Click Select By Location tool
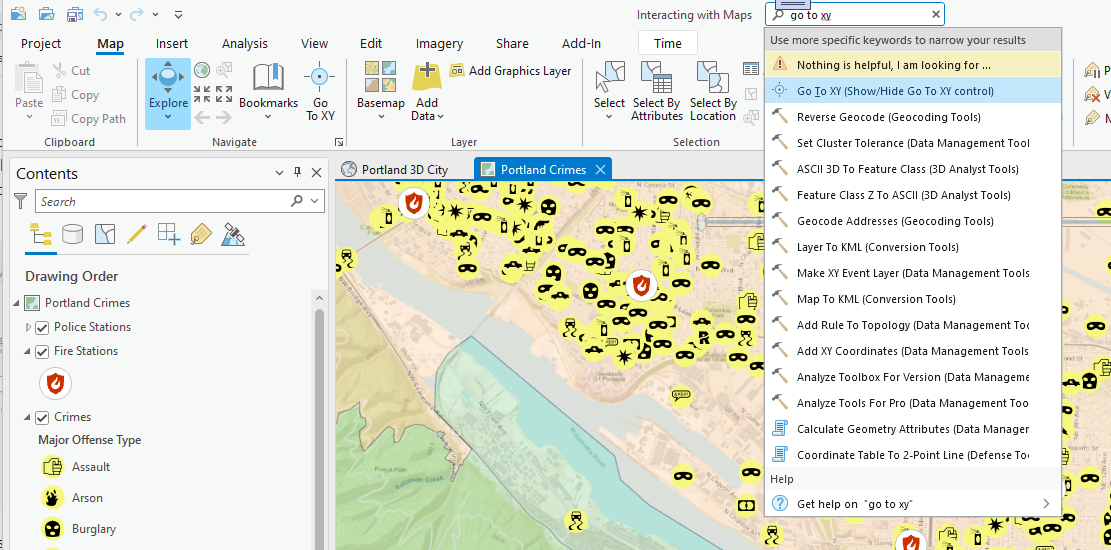 coord(713,92)
